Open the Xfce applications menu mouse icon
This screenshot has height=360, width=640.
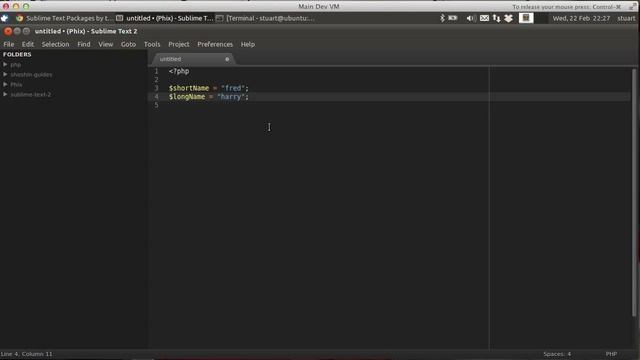(x=4, y=18)
